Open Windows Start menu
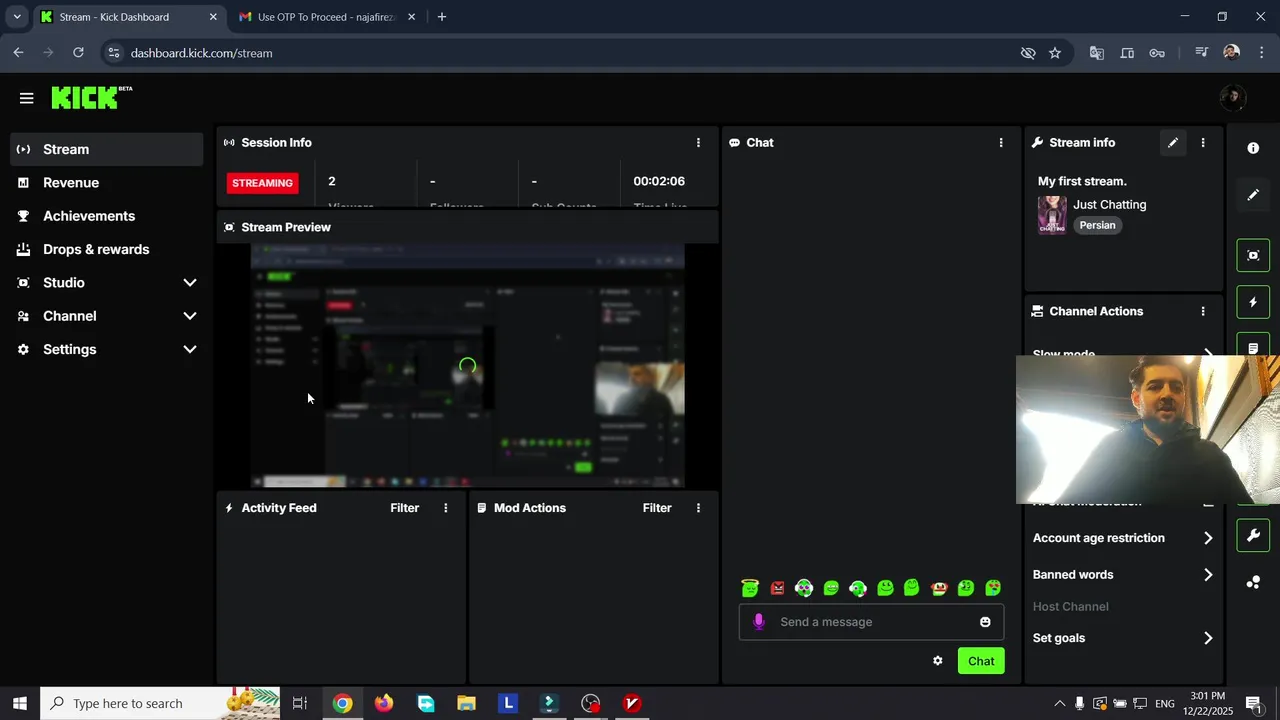 pos(19,703)
